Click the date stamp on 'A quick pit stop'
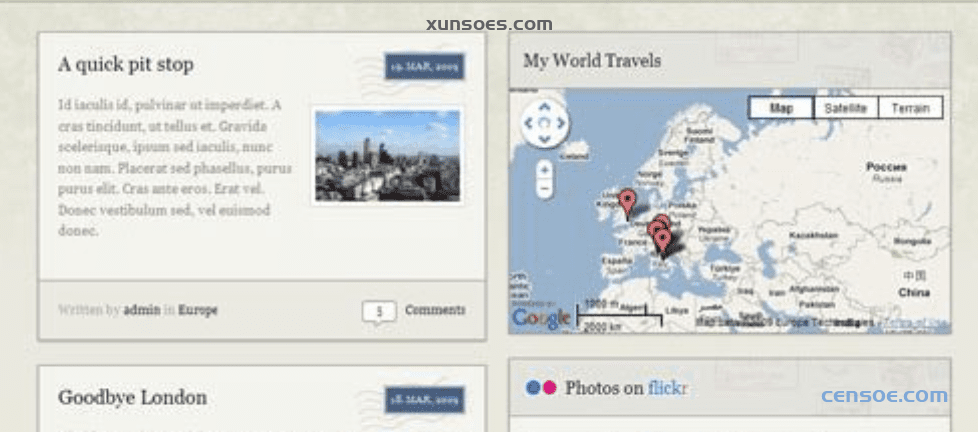Screen dimensions: 978x432 424,66
